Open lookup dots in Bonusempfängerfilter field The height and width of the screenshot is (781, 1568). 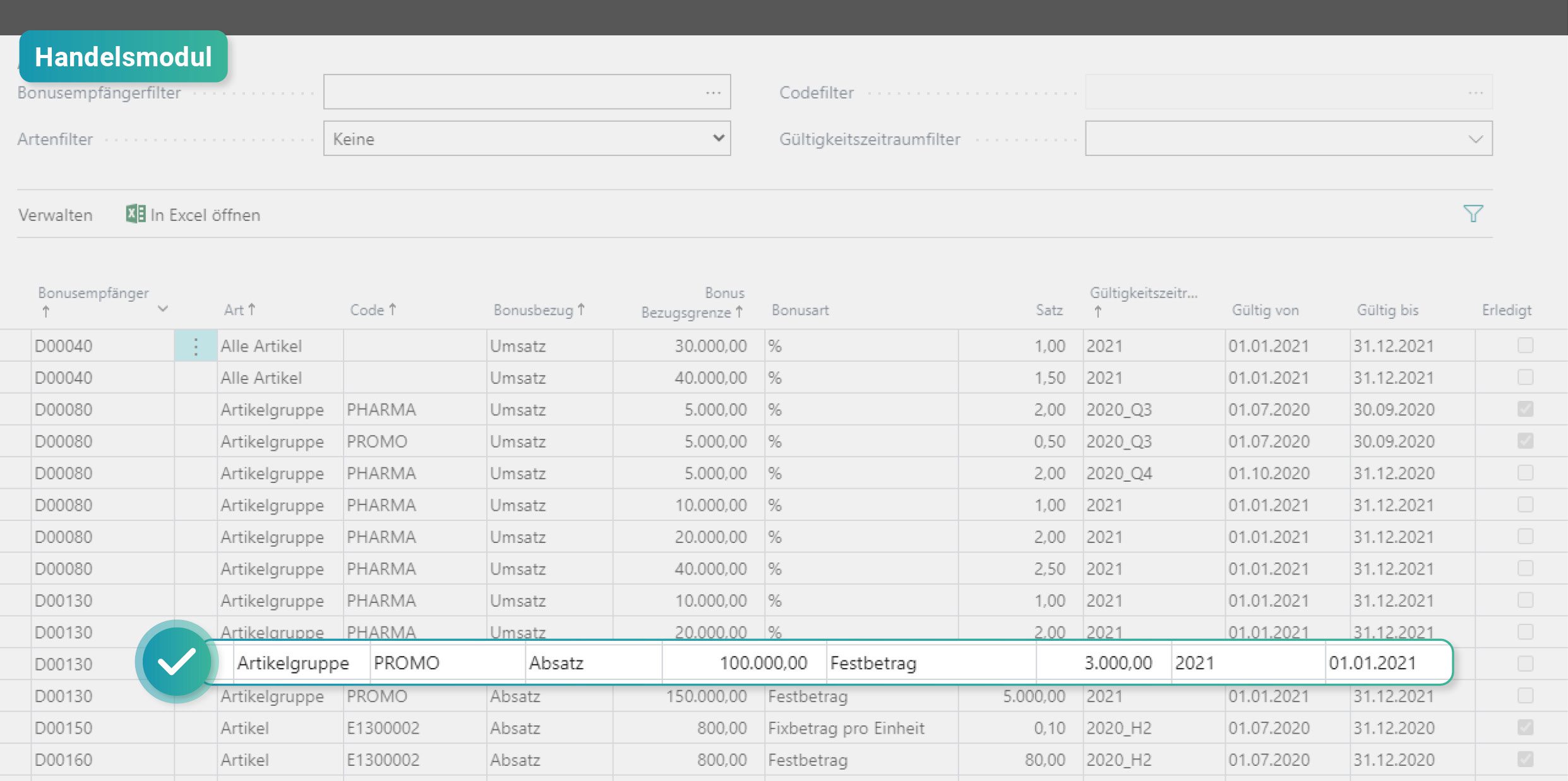pyautogui.click(x=713, y=92)
